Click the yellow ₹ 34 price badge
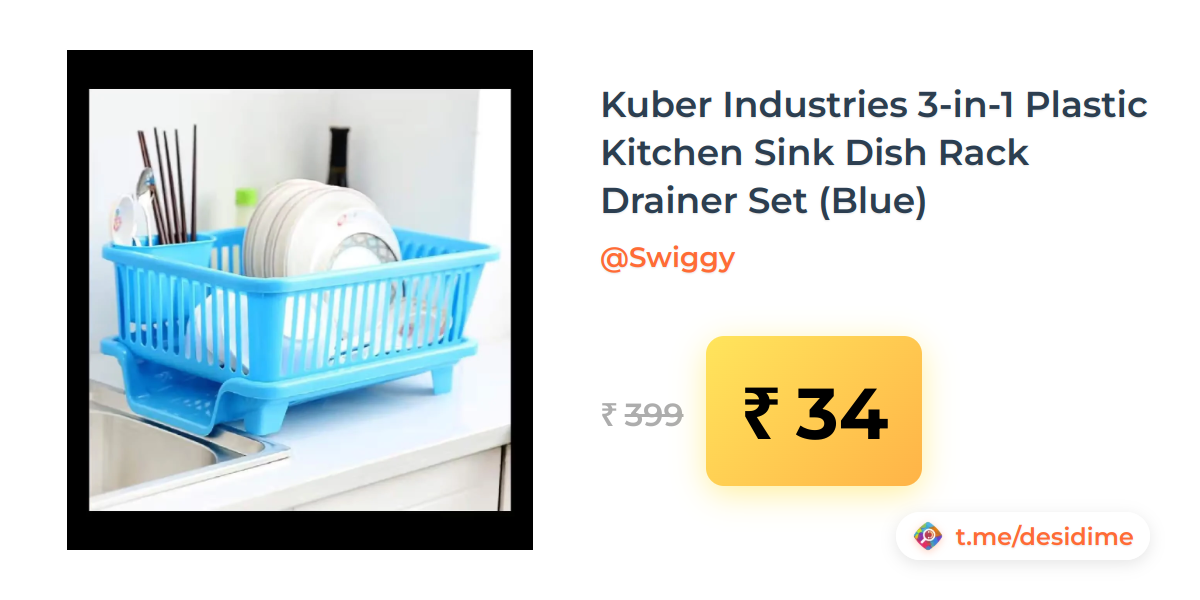 click(814, 411)
